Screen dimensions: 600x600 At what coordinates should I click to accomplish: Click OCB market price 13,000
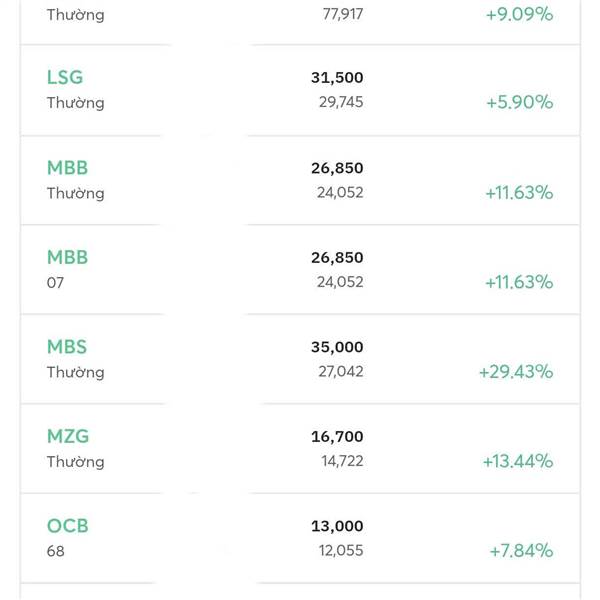(337, 526)
